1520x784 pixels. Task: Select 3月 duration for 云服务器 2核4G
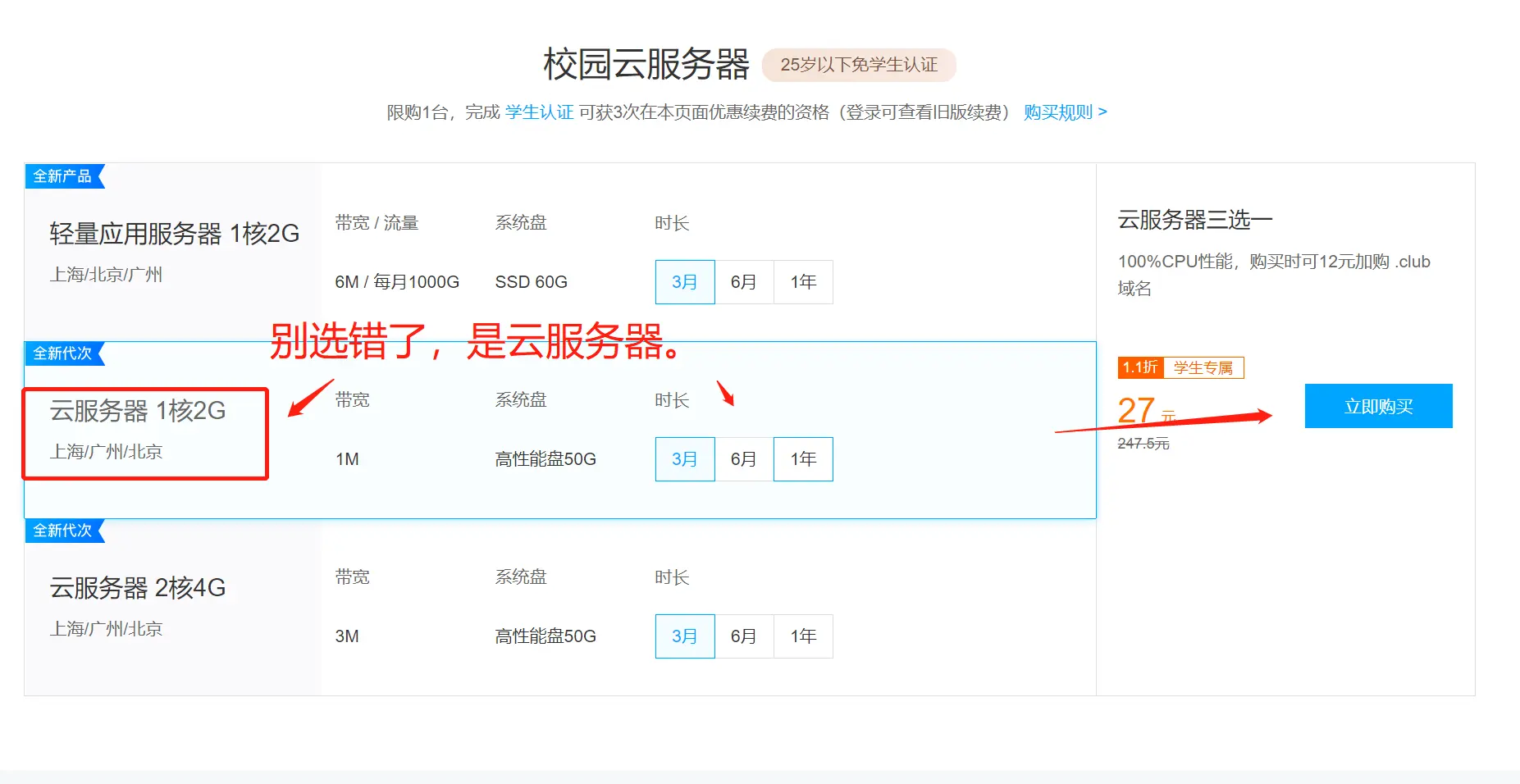click(685, 636)
